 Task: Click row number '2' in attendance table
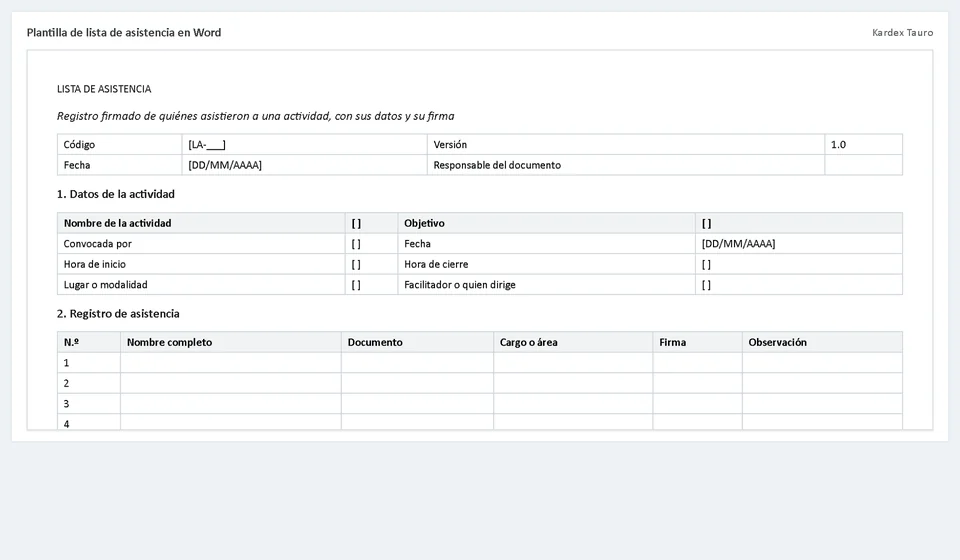(66, 383)
